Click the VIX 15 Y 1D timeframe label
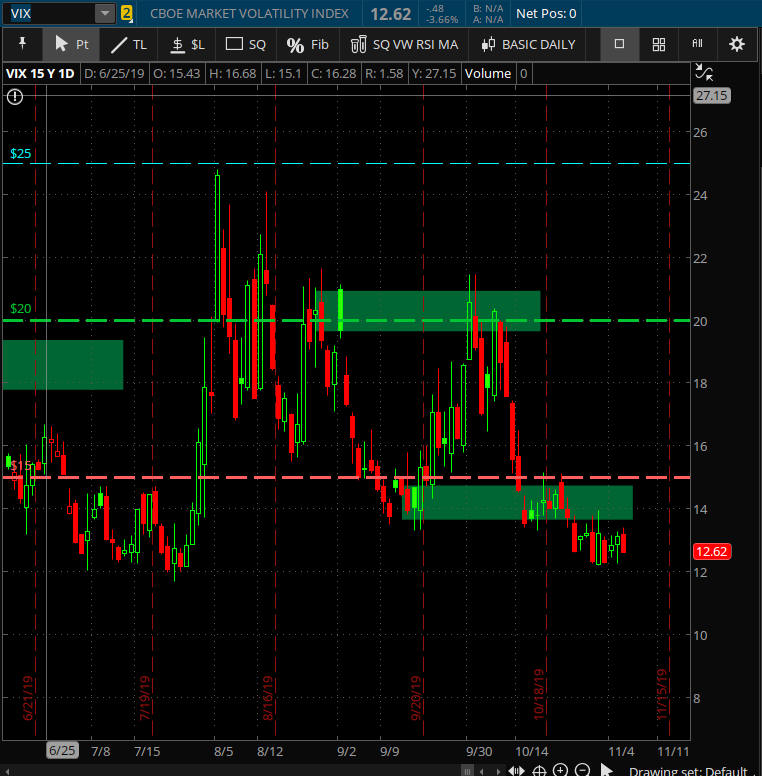Viewport: 762px width, 776px height. pyautogui.click(x=41, y=73)
